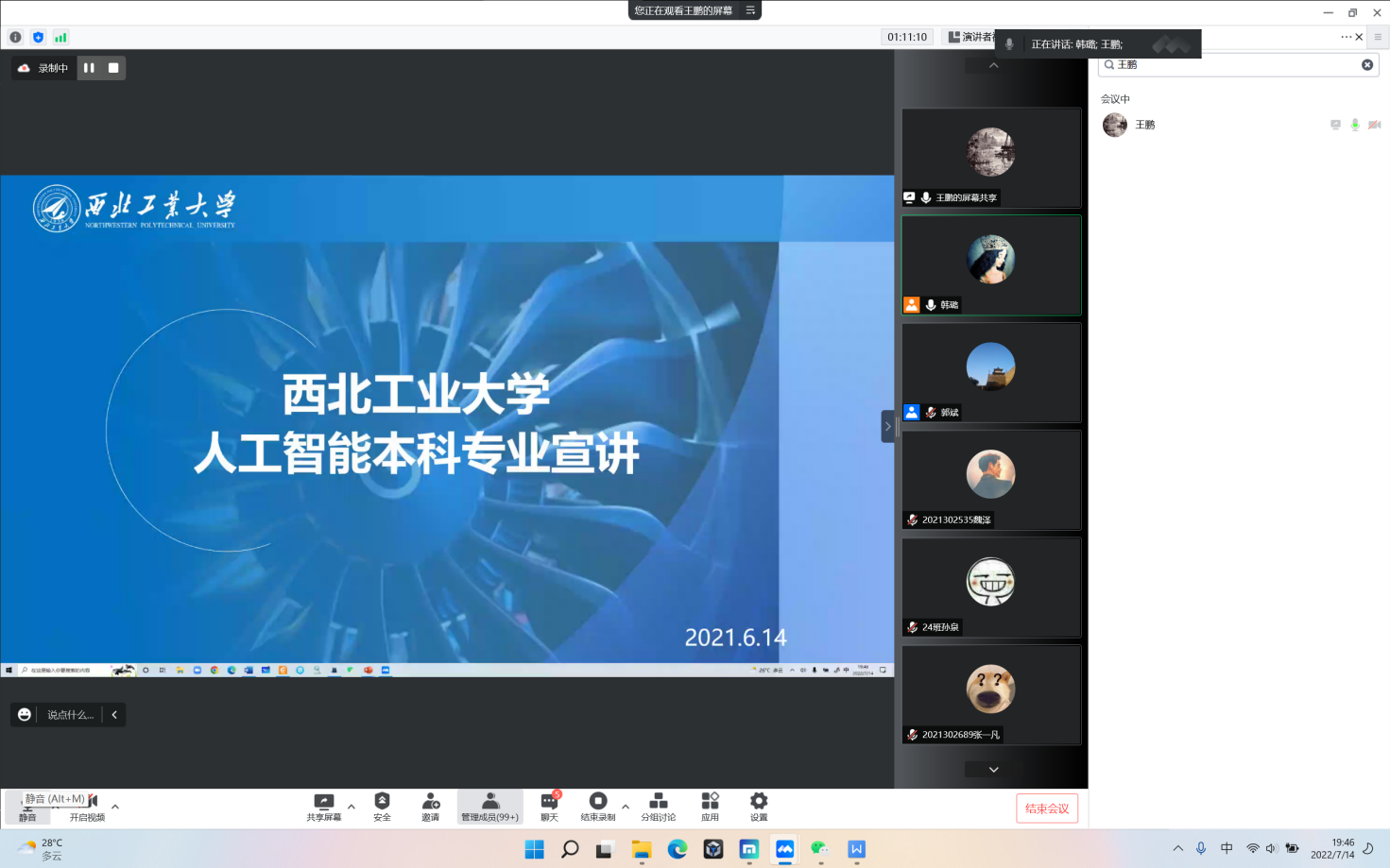Expand share screen options arrow

point(352,807)
